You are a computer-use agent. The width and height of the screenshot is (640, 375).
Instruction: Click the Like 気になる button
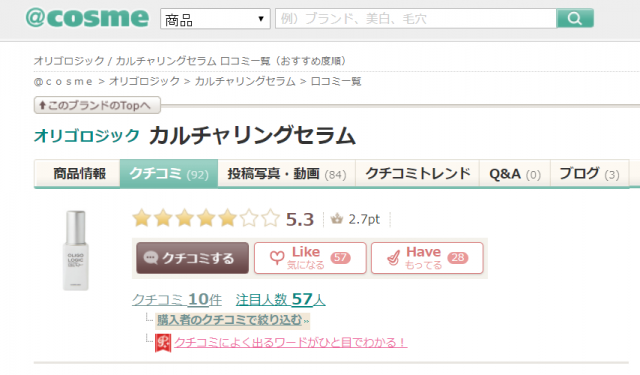point(310,258)
